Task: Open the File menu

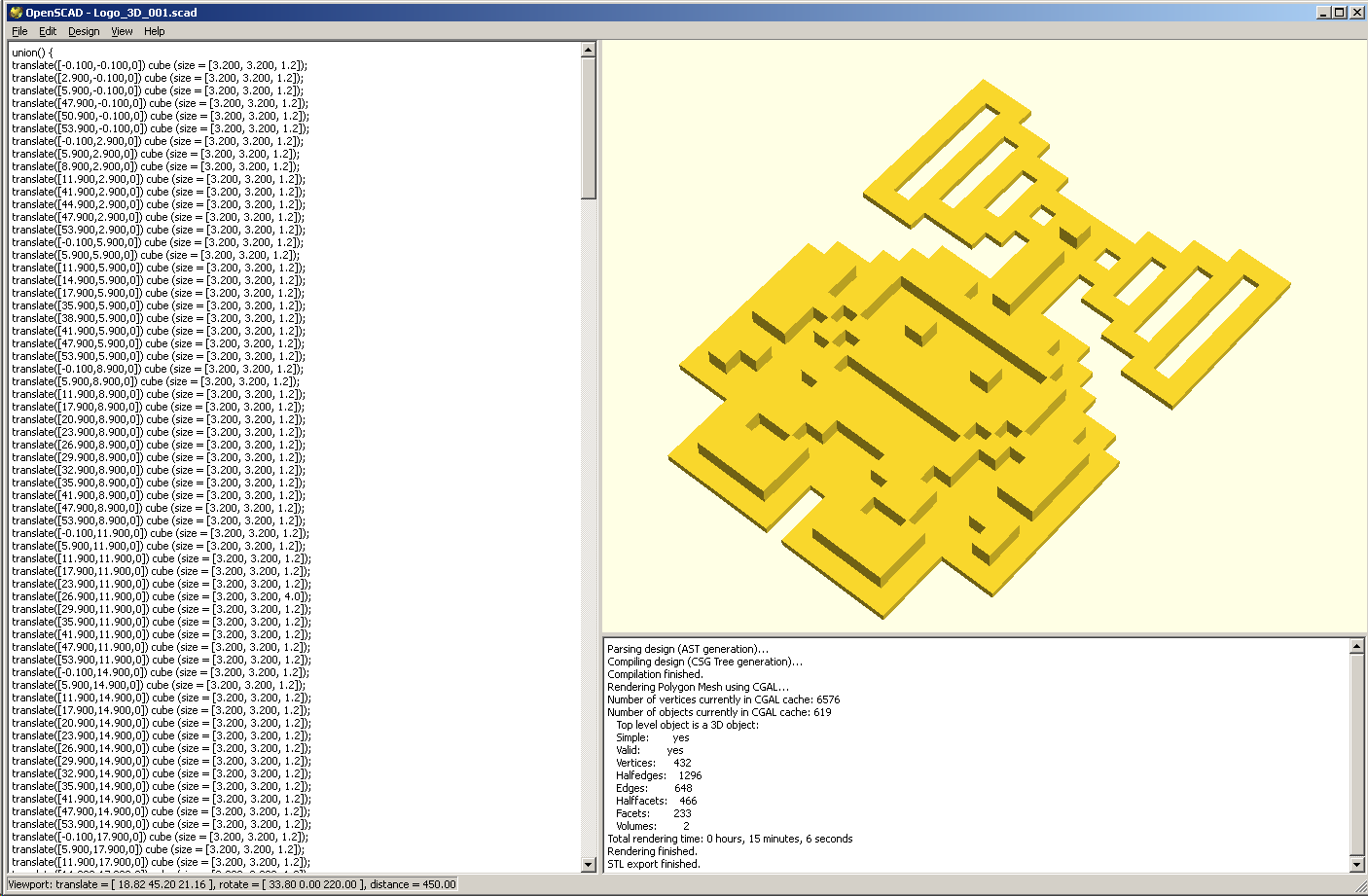Action: click(19, 31)
